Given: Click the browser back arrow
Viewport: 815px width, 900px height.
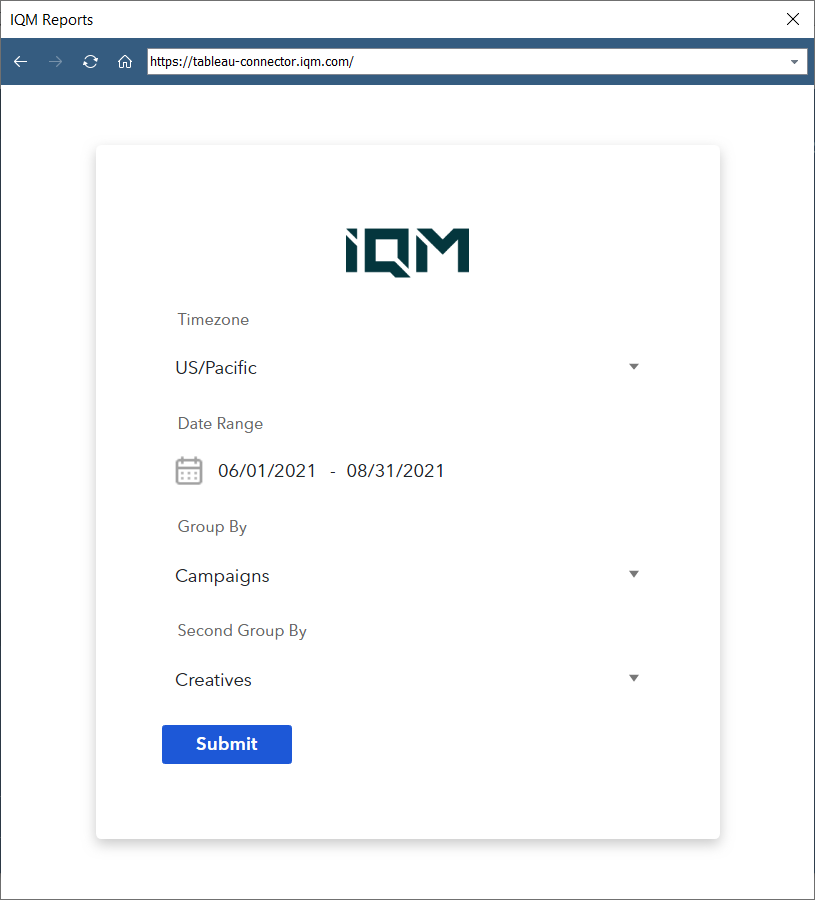Looking at the screenshot, I should tap(20, 62).
